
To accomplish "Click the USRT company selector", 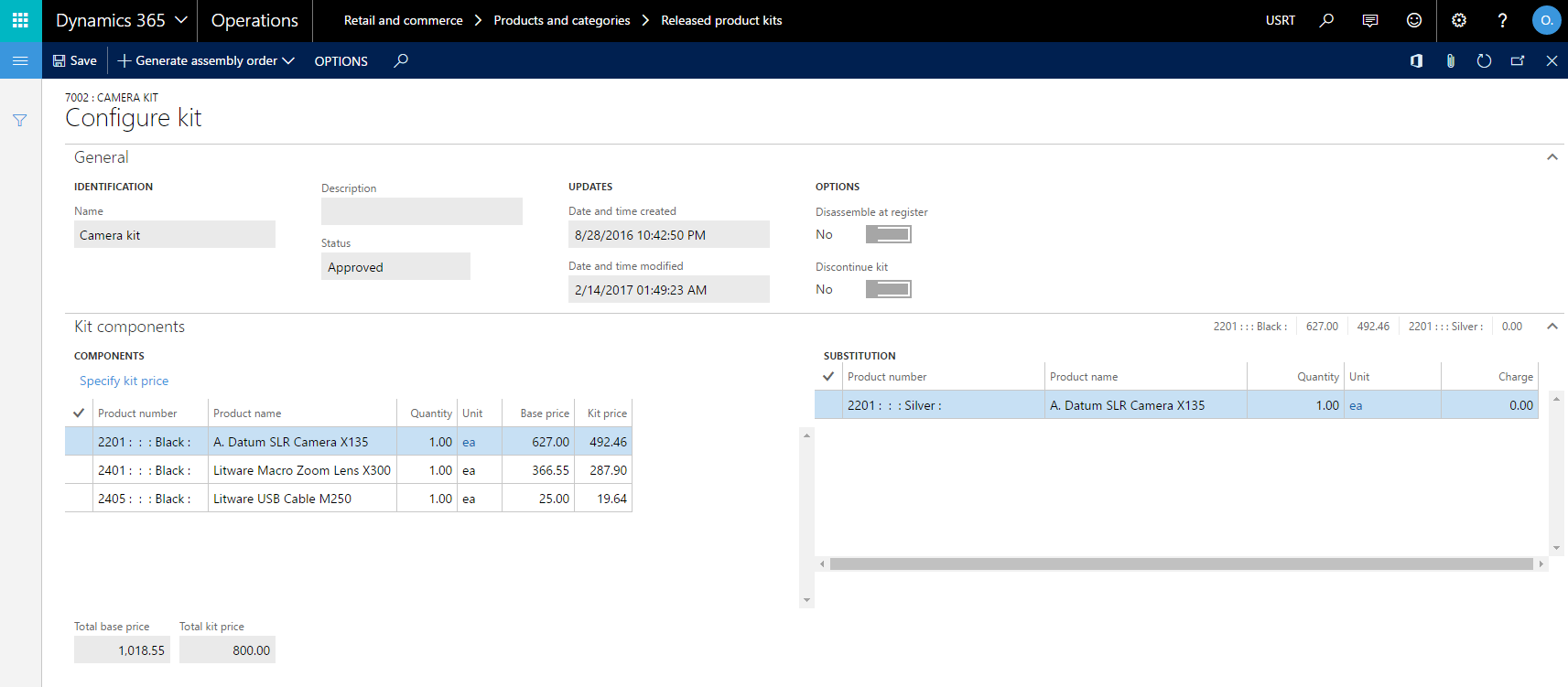I will pyautogui.click(x=1281, y=20).
